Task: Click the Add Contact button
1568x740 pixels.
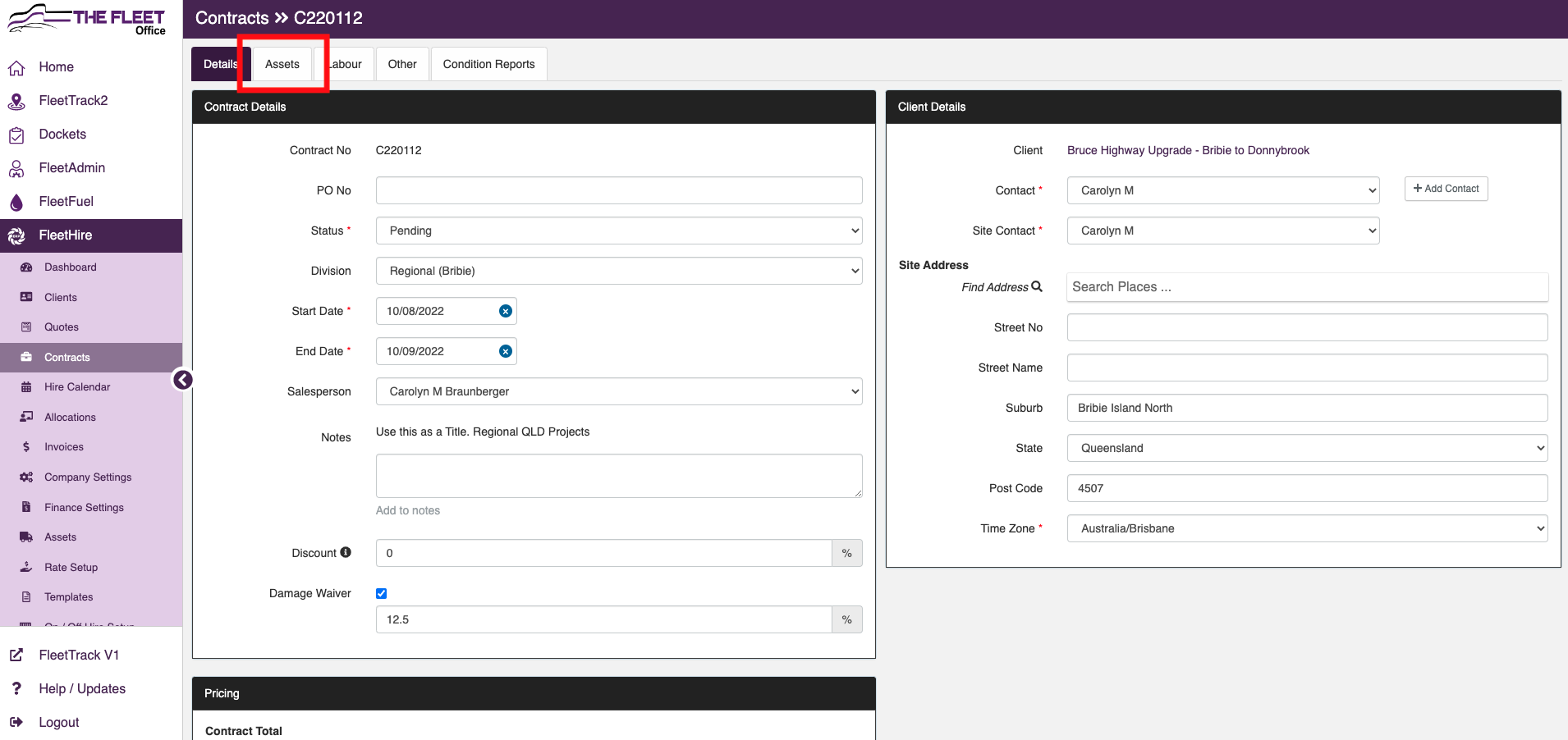Action: coord(1446,189)
